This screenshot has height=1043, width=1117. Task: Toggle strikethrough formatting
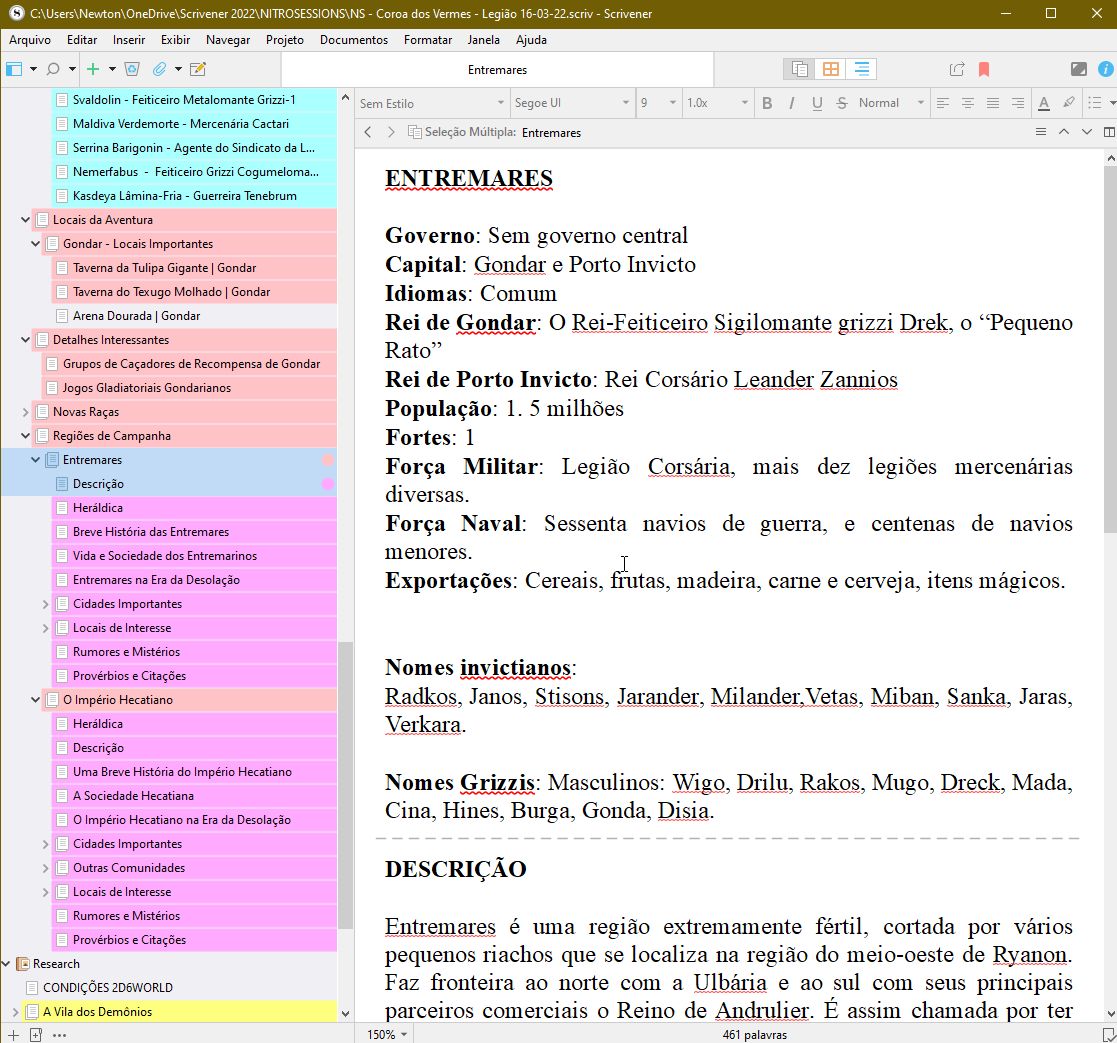point(842,103)
